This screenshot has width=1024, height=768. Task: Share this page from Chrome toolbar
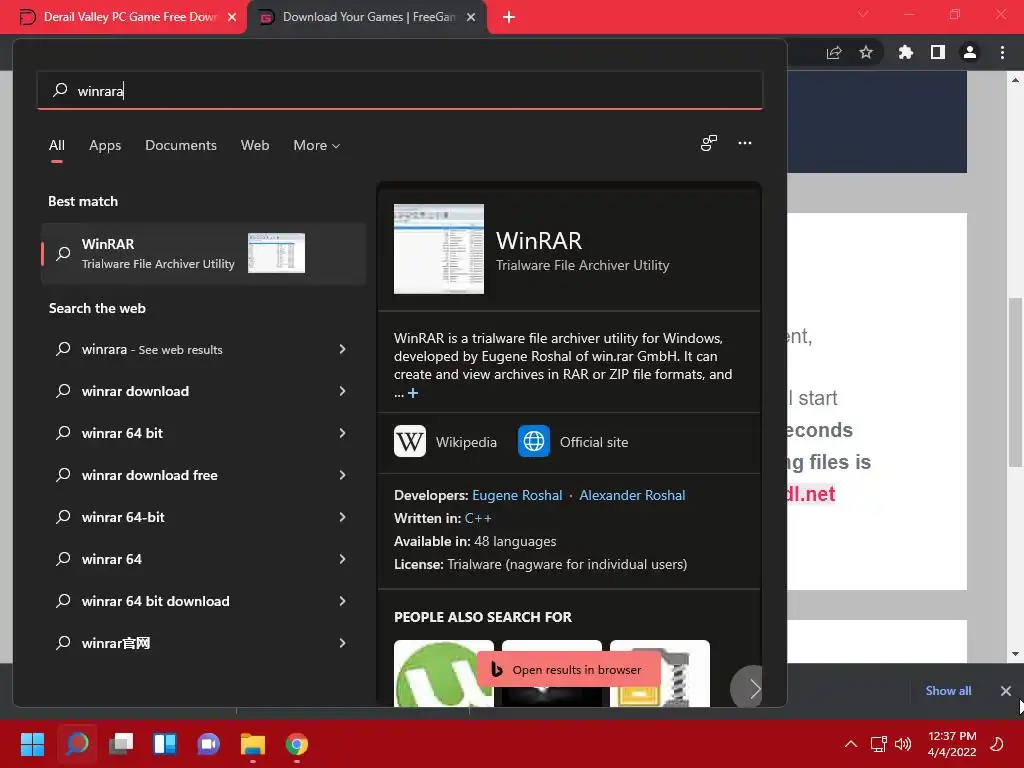tap(833, 52)
